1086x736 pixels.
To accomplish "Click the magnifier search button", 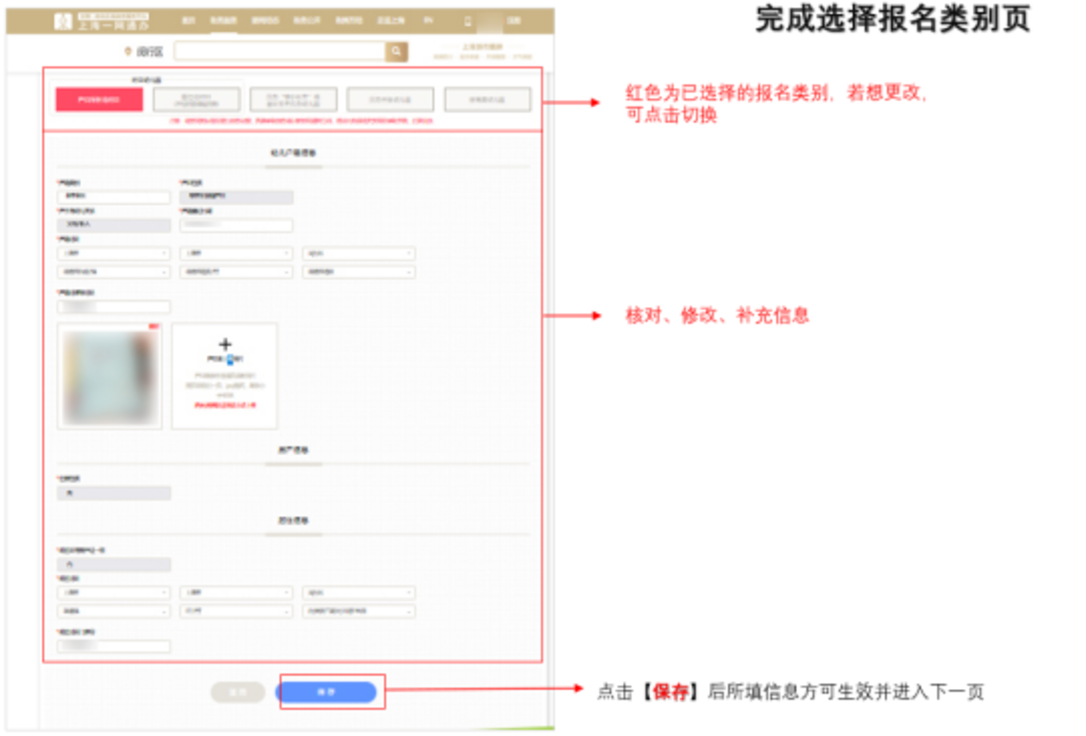I will (397, 51).
